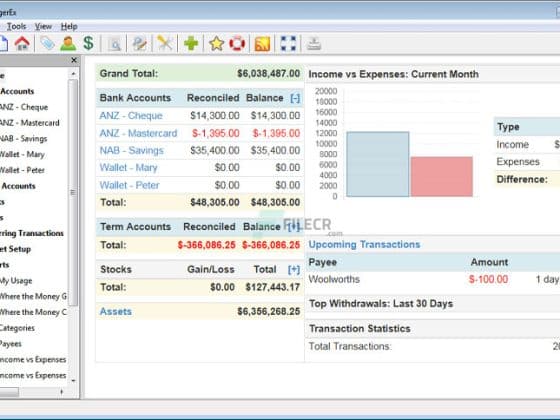Click the Woolworths amount $-100.00
The height and width of the screenshot is (420, 560).
tap(488, 279)
